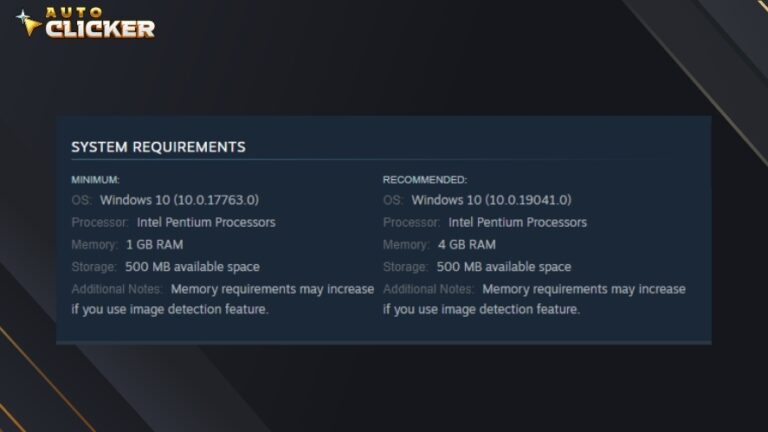Click the Minimum section label
The image size is (768, 432).
click(95, 180)
